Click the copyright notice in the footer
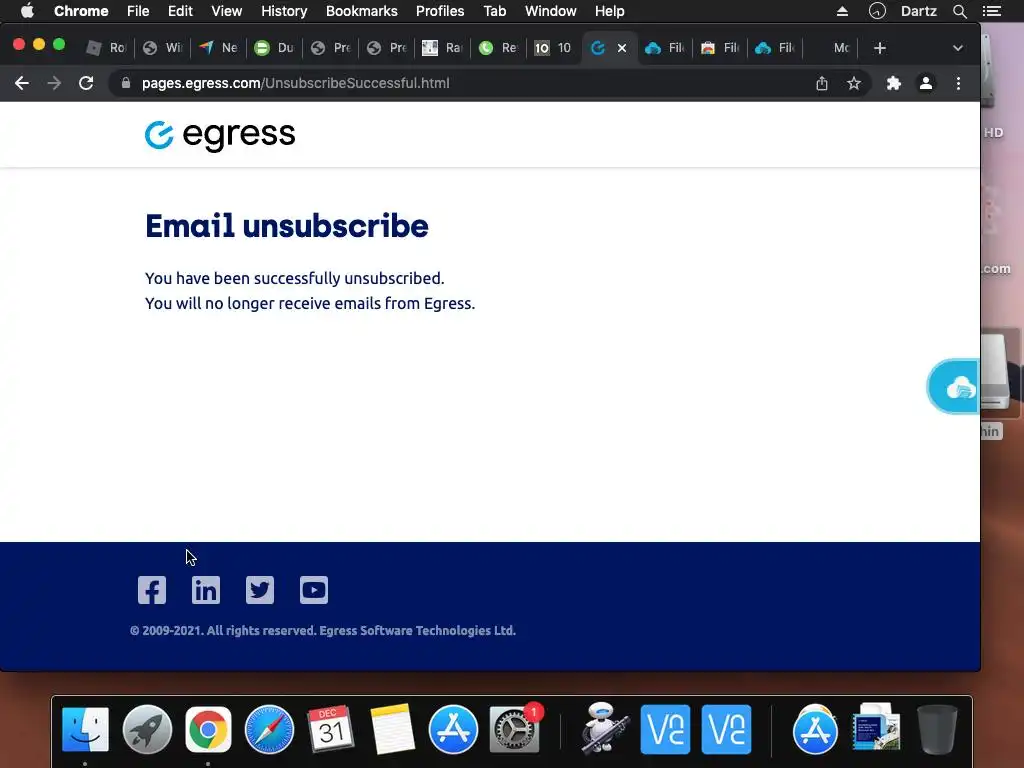 coord(323,630)
